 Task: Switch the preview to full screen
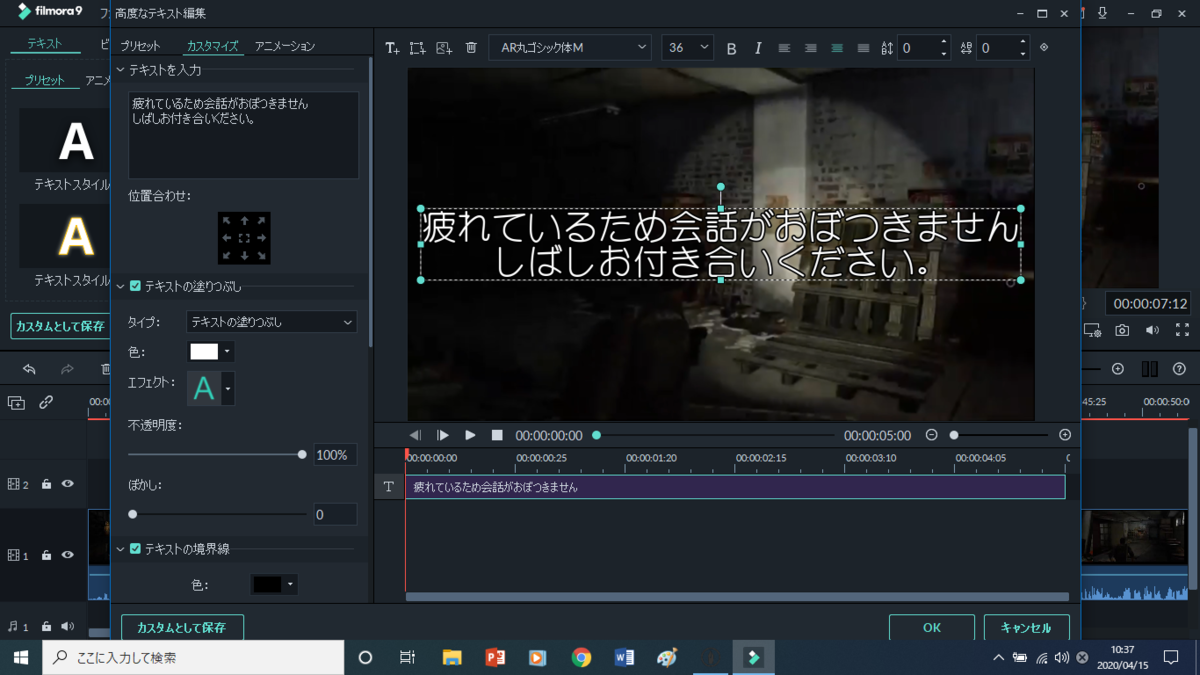tap(1182, 330)
